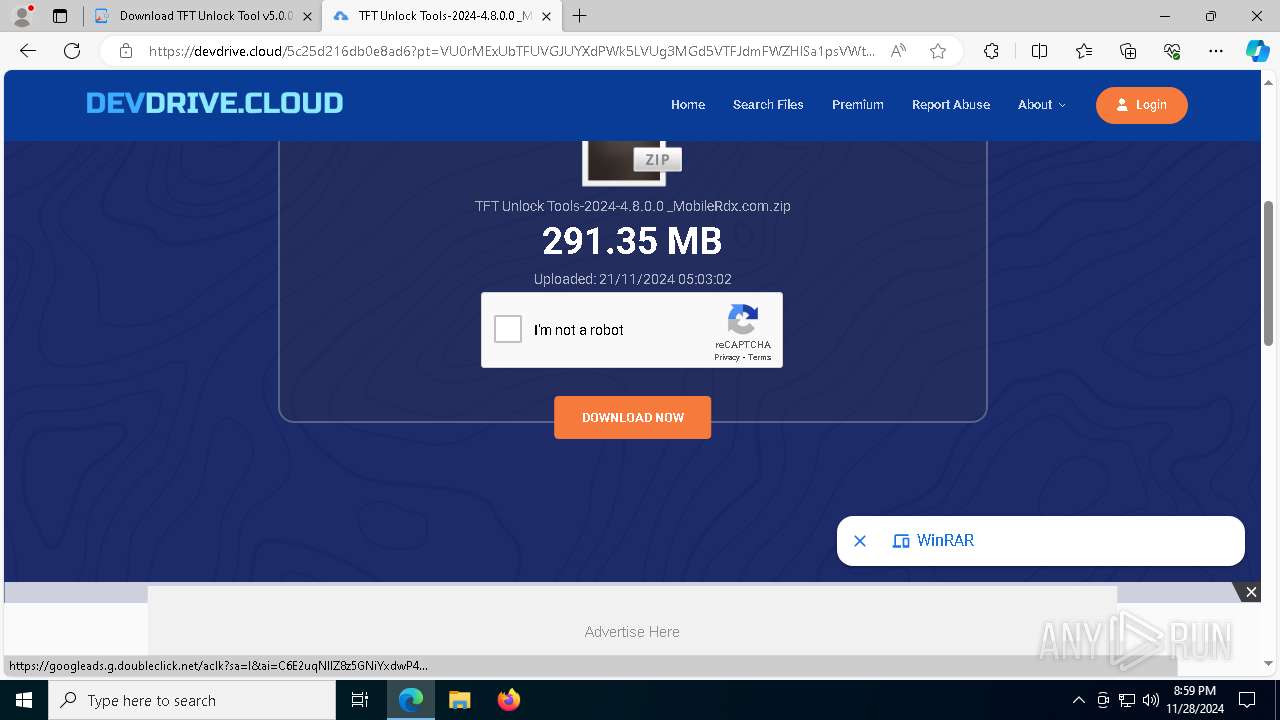Show hidden system tray icons

(x=1078, y=700)
